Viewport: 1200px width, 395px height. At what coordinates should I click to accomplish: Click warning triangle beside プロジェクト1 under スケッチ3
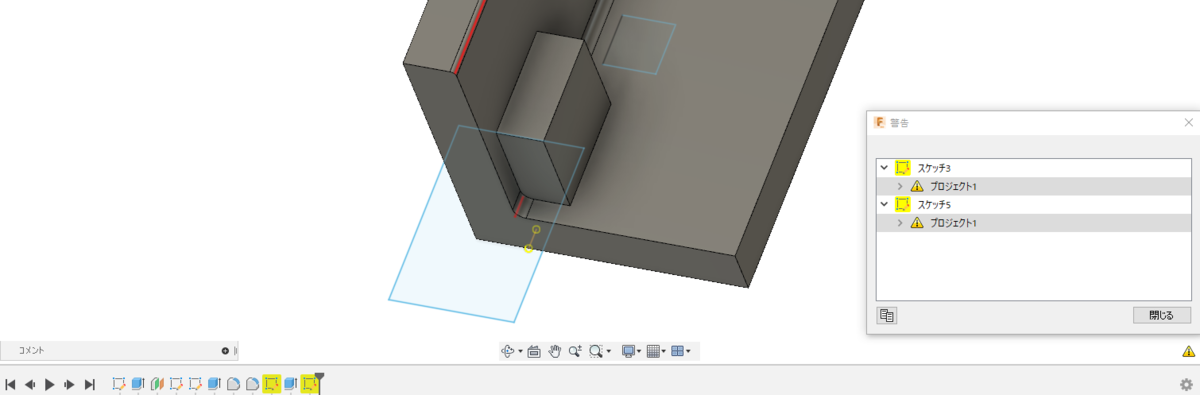(917, 186)
